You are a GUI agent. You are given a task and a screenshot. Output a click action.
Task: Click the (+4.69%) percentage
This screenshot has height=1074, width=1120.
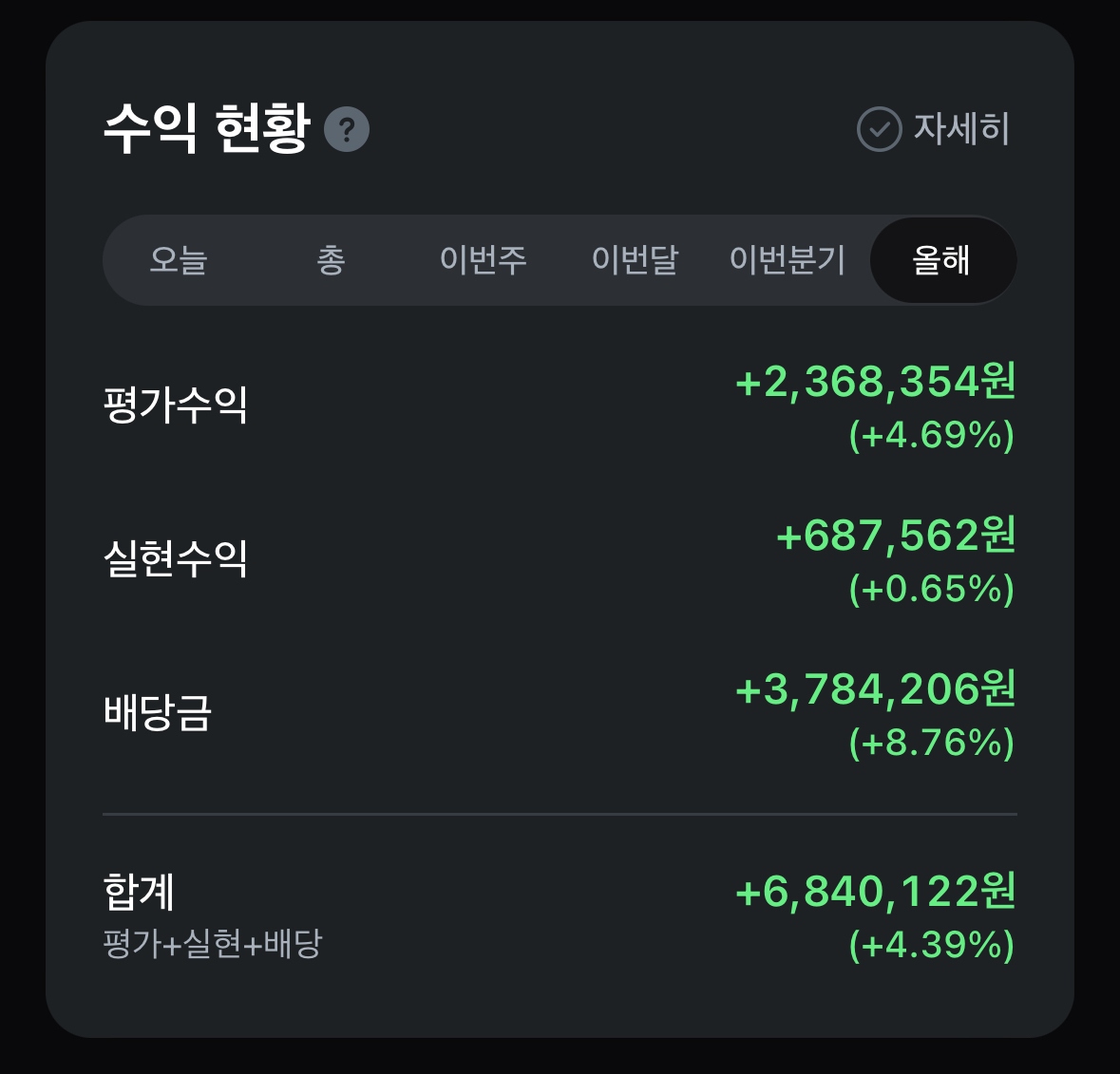[931, 435]
